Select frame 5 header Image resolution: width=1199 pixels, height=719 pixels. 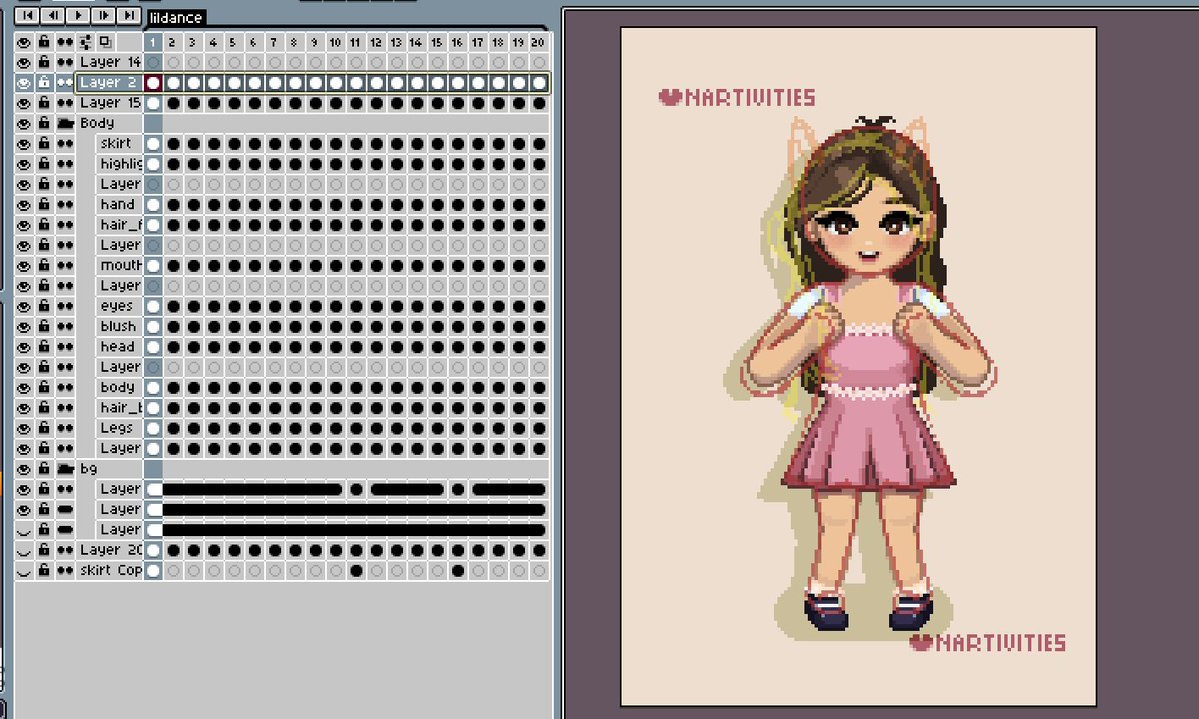pos(234,42)
